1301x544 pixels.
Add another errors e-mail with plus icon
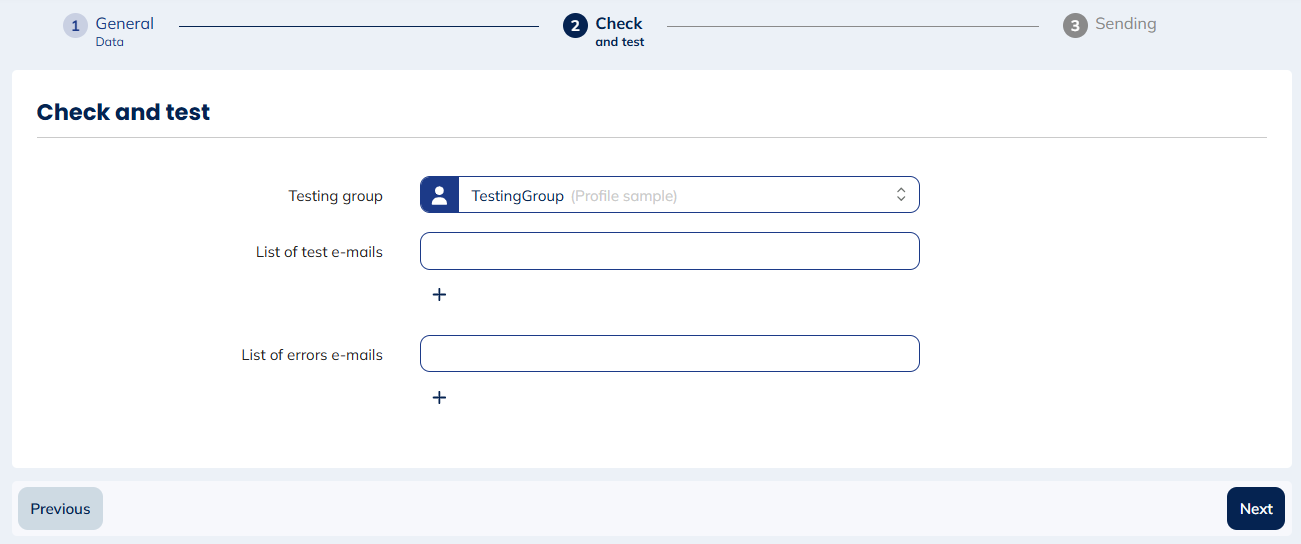pos(439,398)
